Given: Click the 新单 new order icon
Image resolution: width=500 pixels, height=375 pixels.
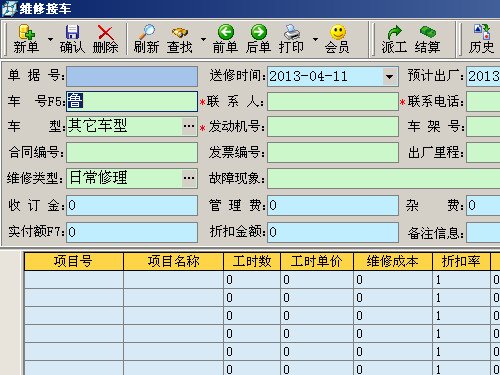Looking at the screenshot, I should (x=26, y=39).
